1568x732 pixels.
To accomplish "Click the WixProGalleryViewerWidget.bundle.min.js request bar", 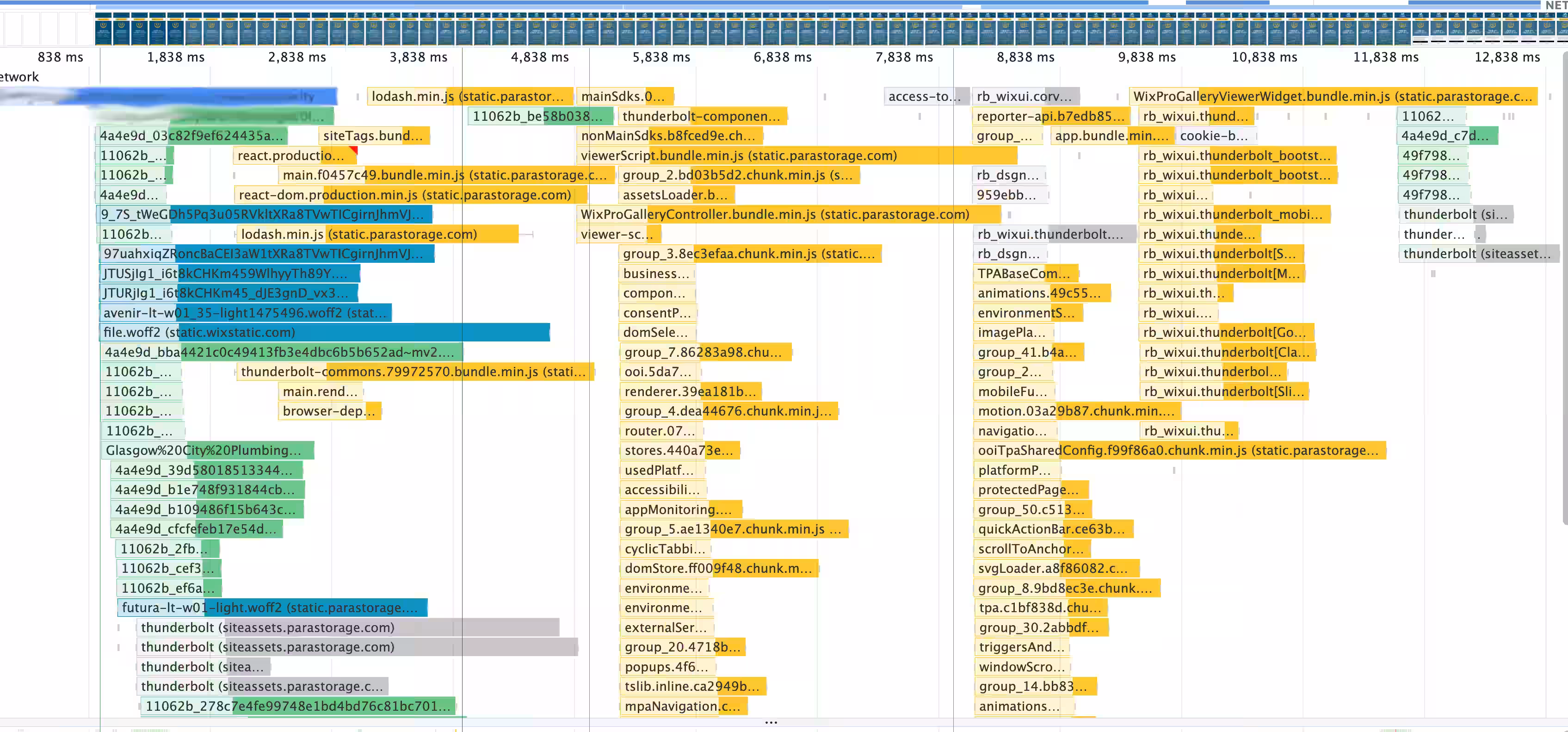I will tap(1333, 96).
